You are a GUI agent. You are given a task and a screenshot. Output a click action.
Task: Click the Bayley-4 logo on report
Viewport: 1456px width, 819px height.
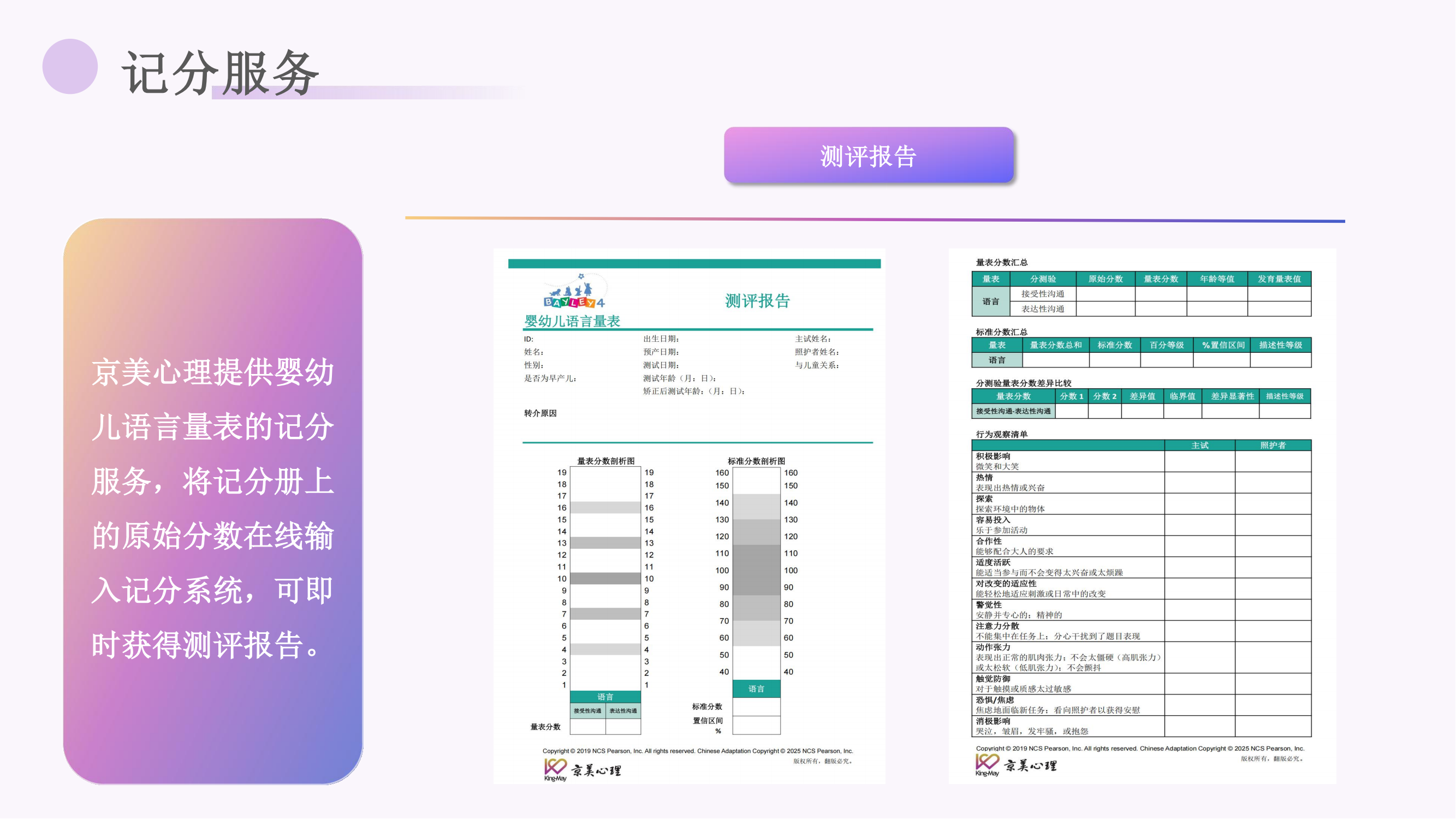tap(575, 292)
